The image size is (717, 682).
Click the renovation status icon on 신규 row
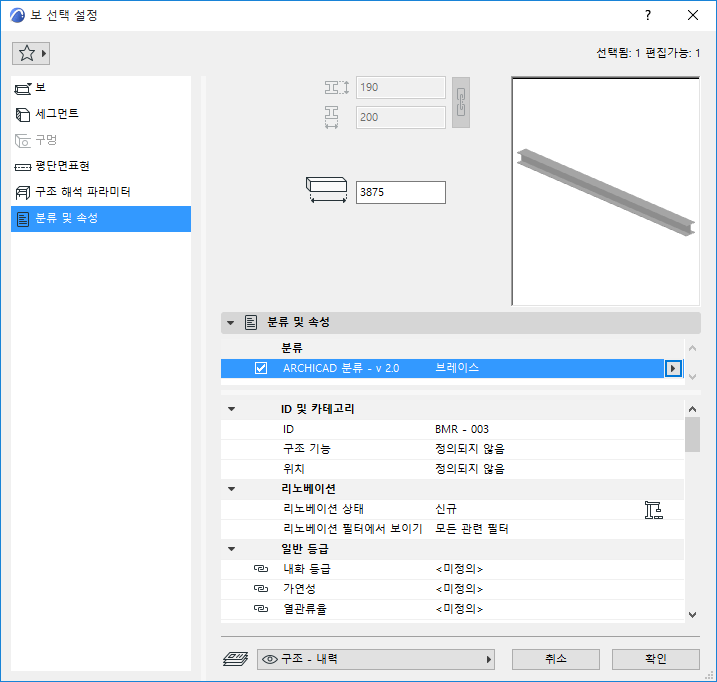654,510
